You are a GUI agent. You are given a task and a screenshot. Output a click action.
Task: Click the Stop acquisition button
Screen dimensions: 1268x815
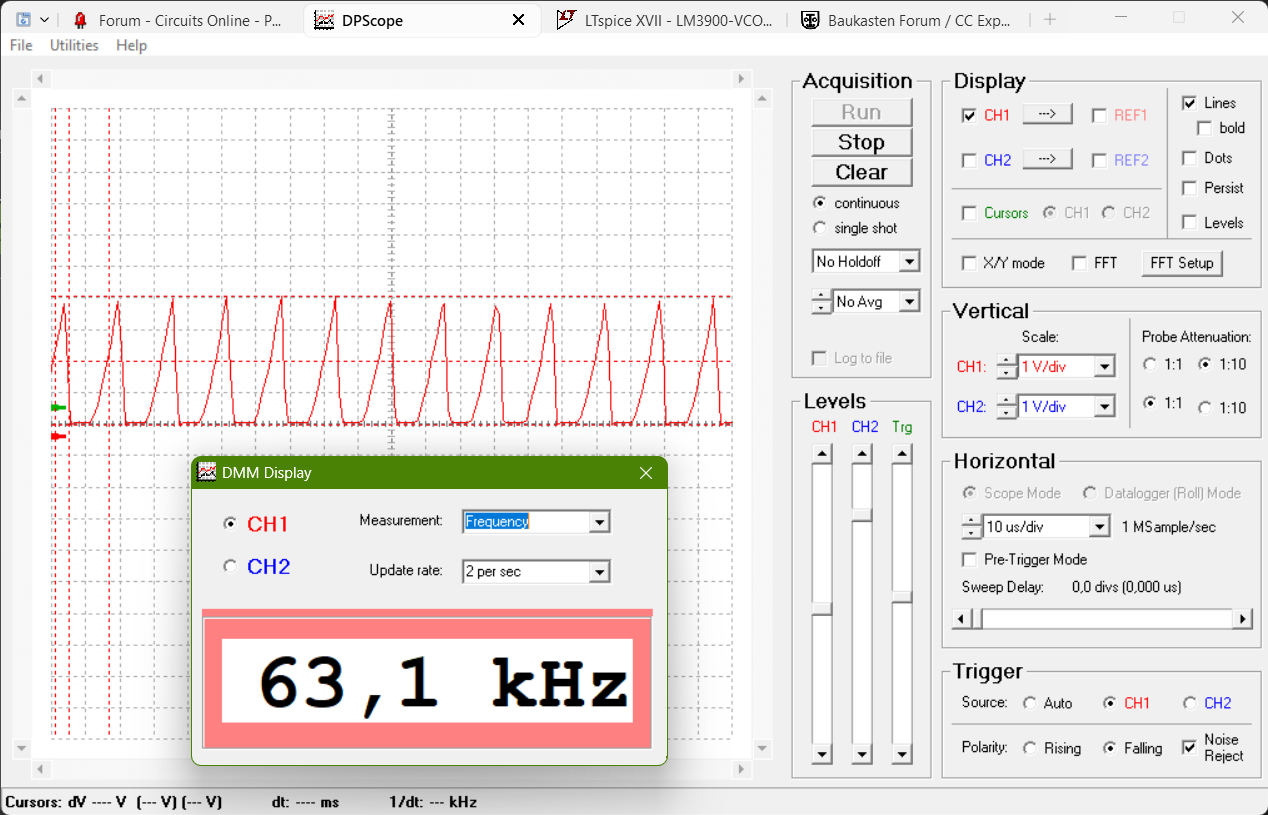click(x=861, y=142)
